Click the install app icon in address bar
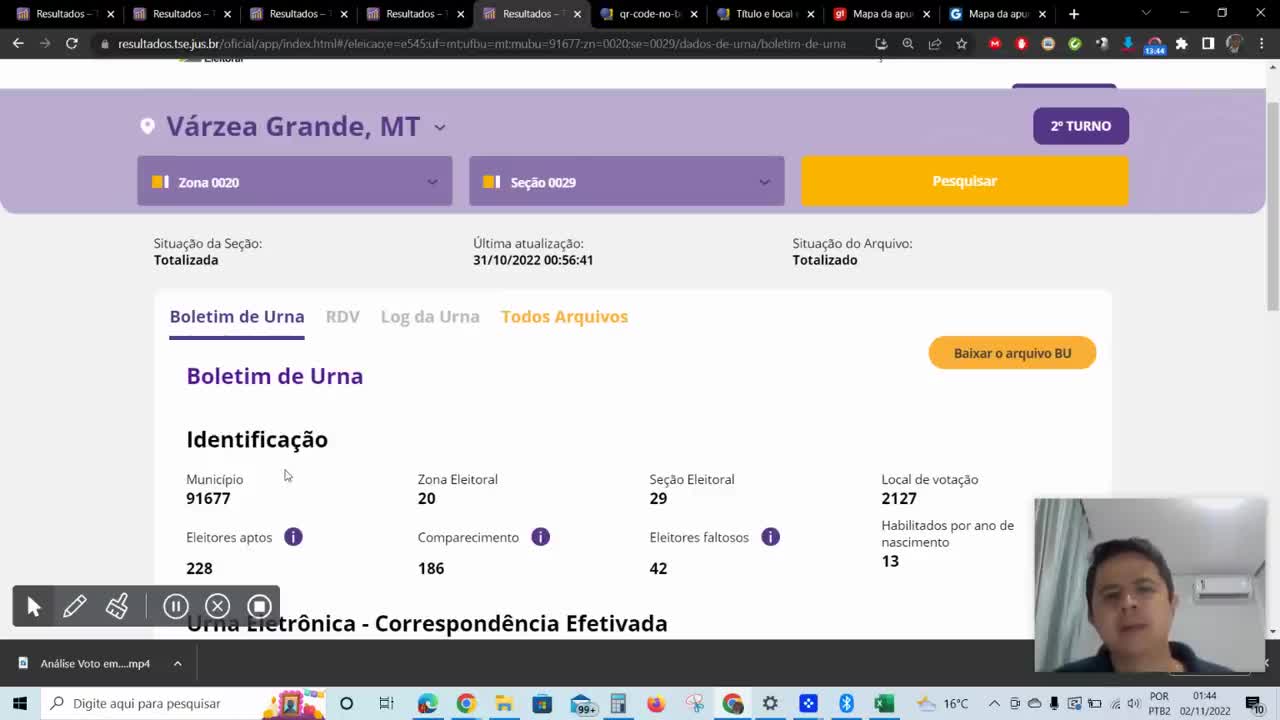 [x=880, y=44]
